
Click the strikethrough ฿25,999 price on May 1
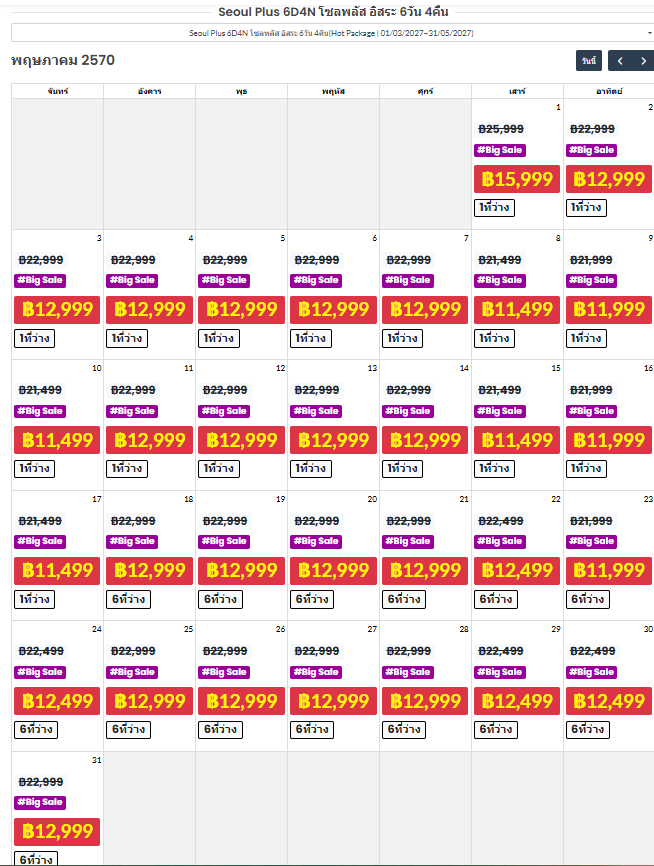coord(501,129)
